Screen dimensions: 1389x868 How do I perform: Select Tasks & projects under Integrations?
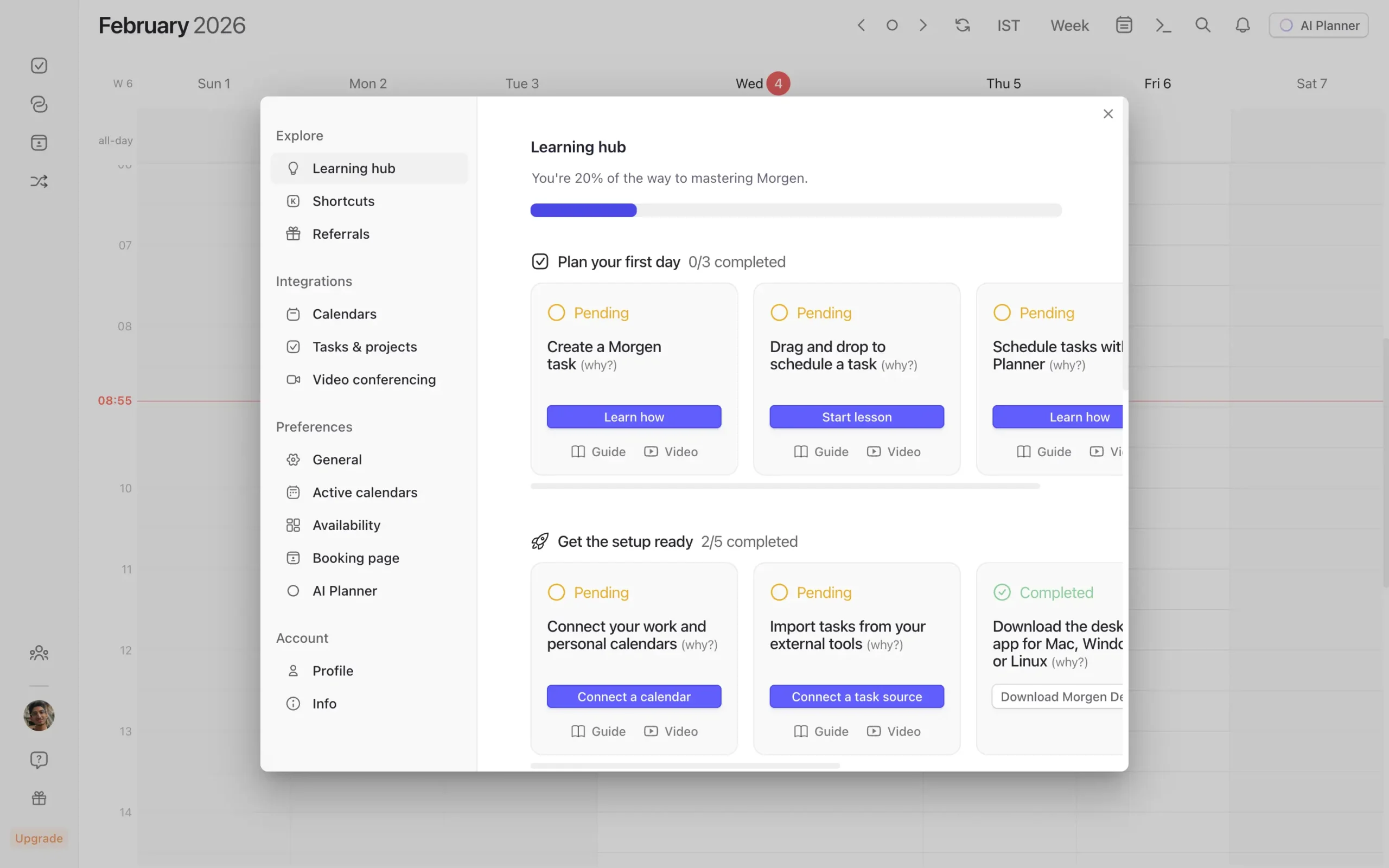point(365,347)
